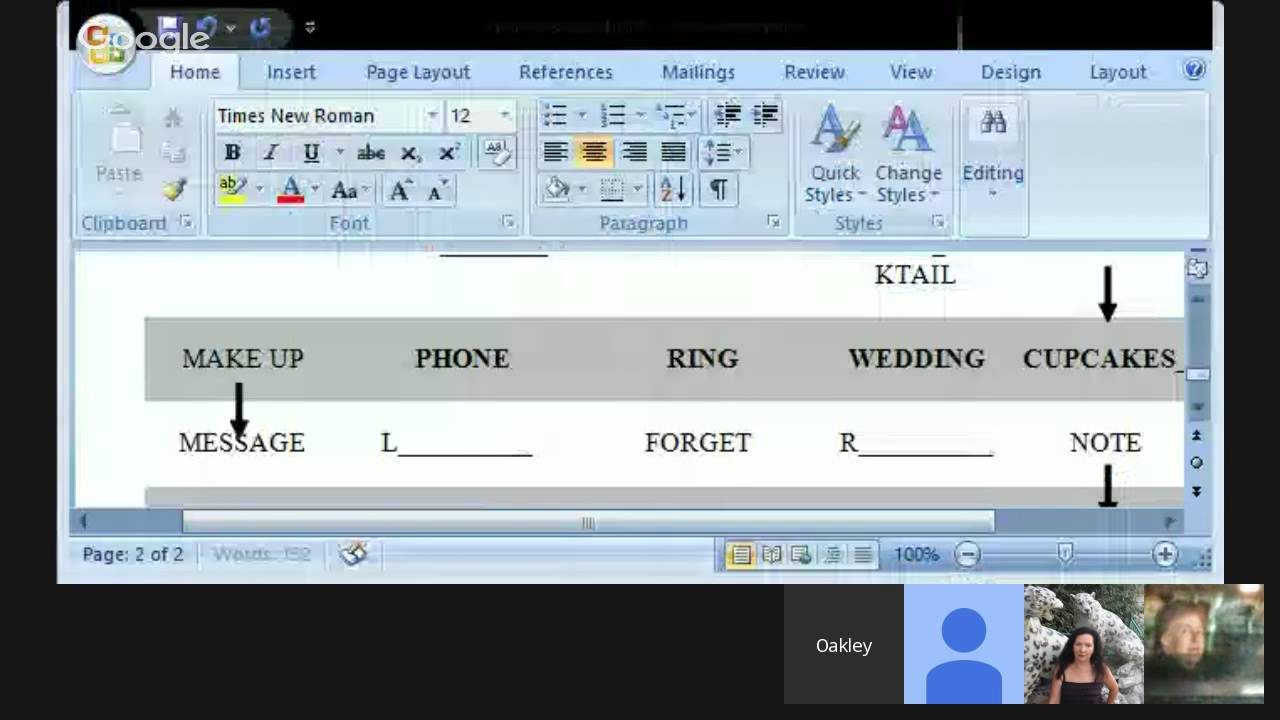Select the Format Painter brush
1280x720 pixels.
174,189
